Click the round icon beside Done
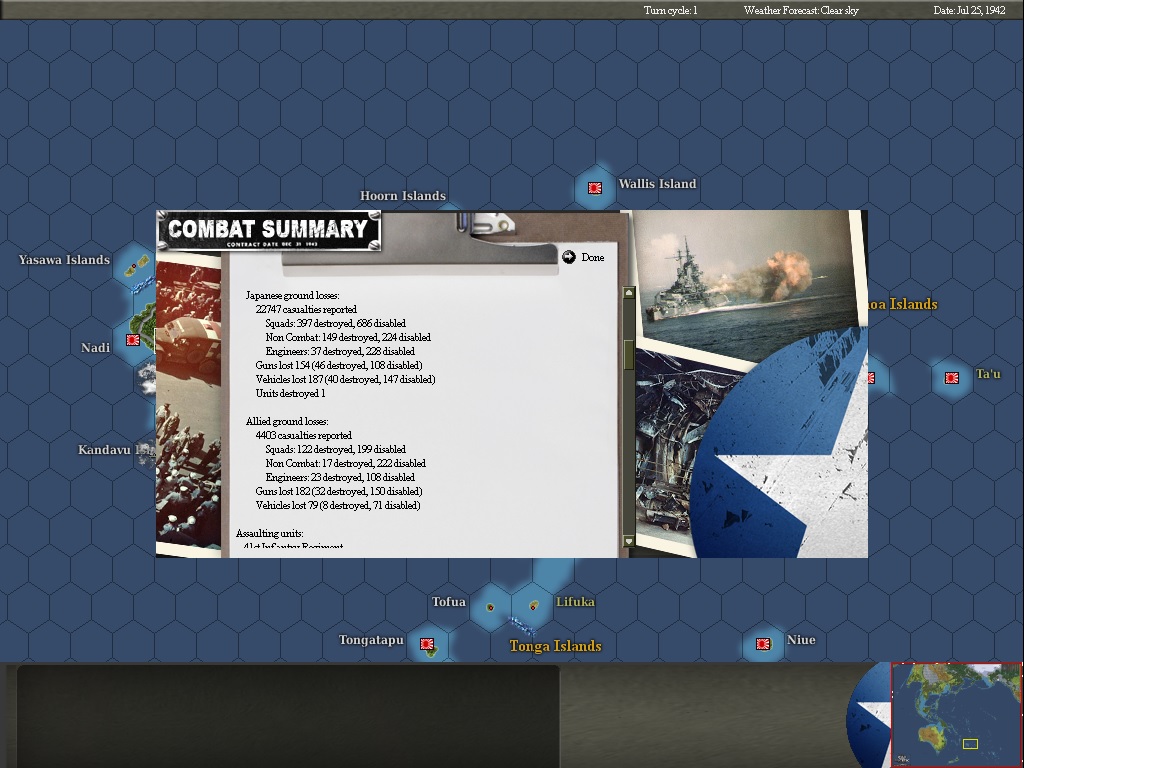1152x768 pixels. pos(569,256)
